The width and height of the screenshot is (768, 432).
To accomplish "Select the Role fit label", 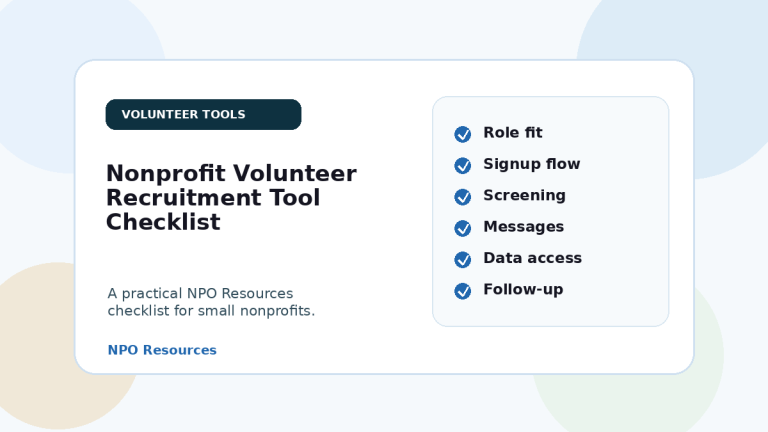I will (x=513, y=132).
